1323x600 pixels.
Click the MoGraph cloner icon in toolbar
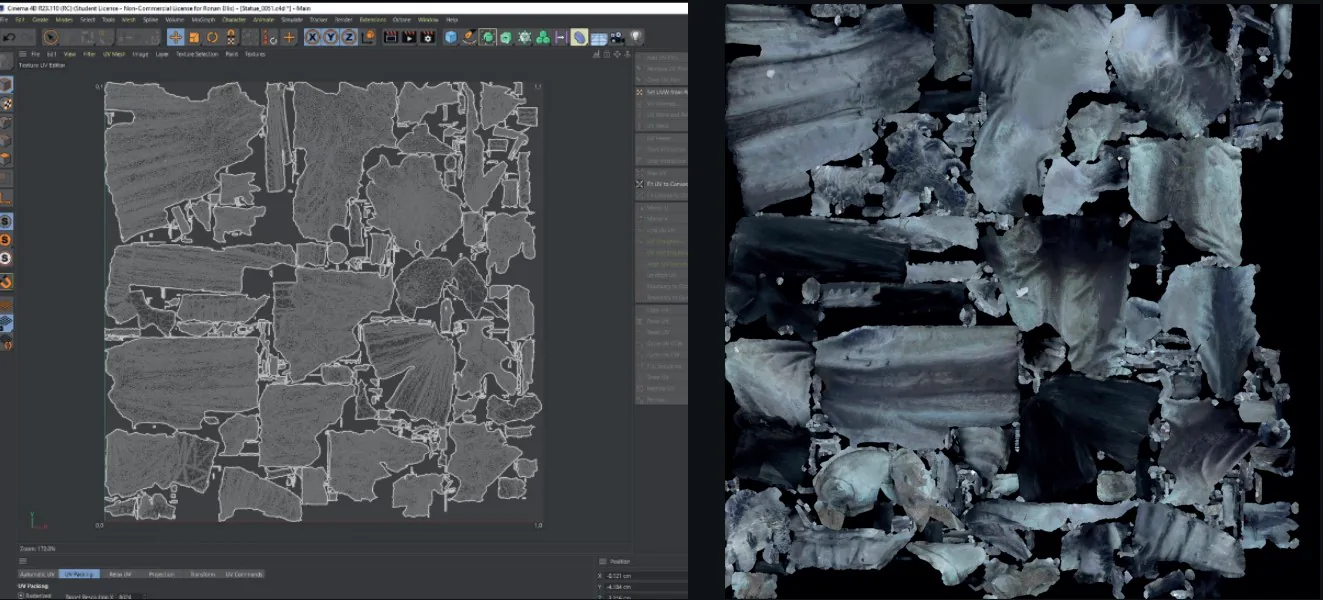tap(542, 37)
